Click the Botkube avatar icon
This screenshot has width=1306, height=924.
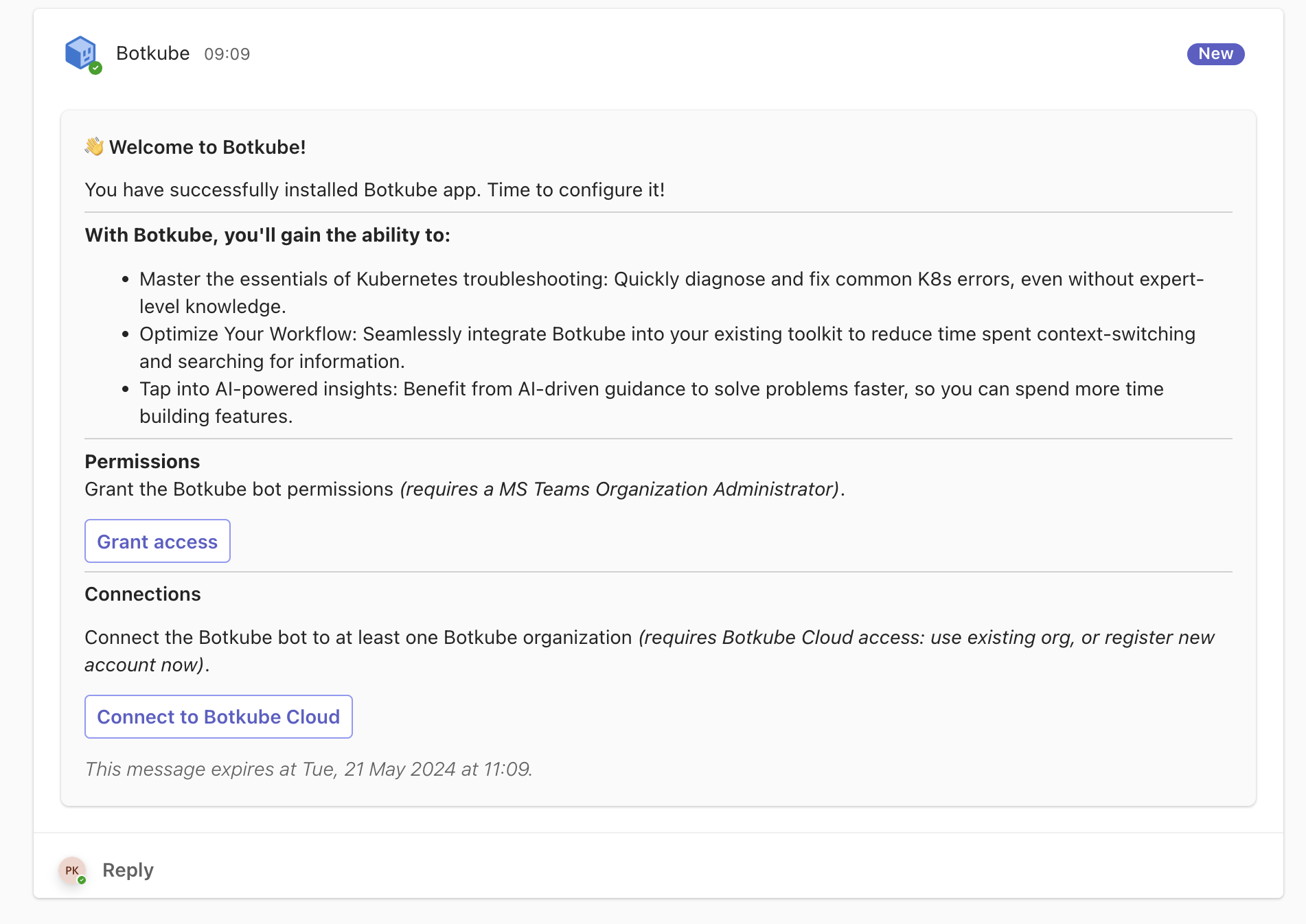tap(82, 54)
